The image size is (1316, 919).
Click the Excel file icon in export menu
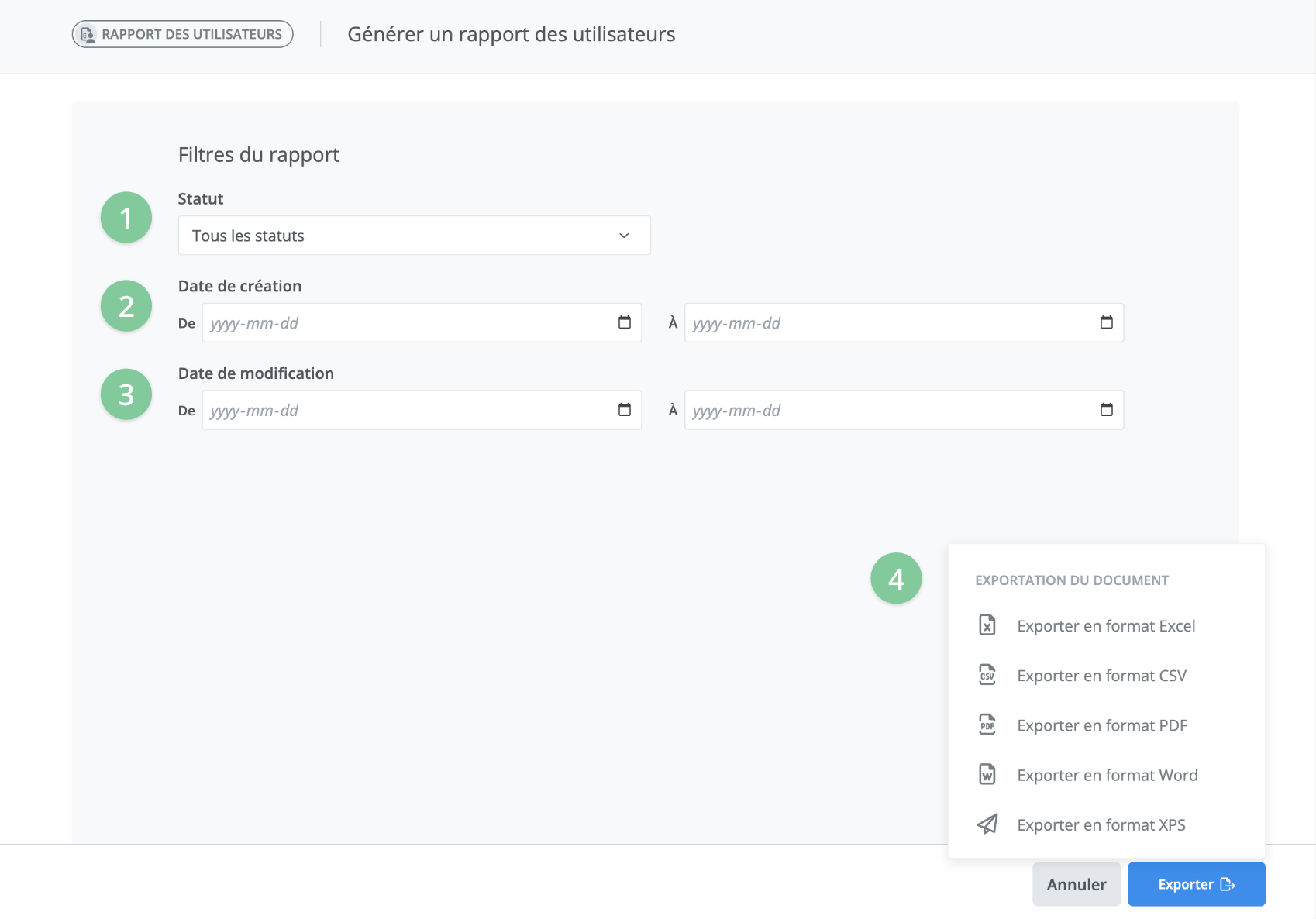pos(987,625)
